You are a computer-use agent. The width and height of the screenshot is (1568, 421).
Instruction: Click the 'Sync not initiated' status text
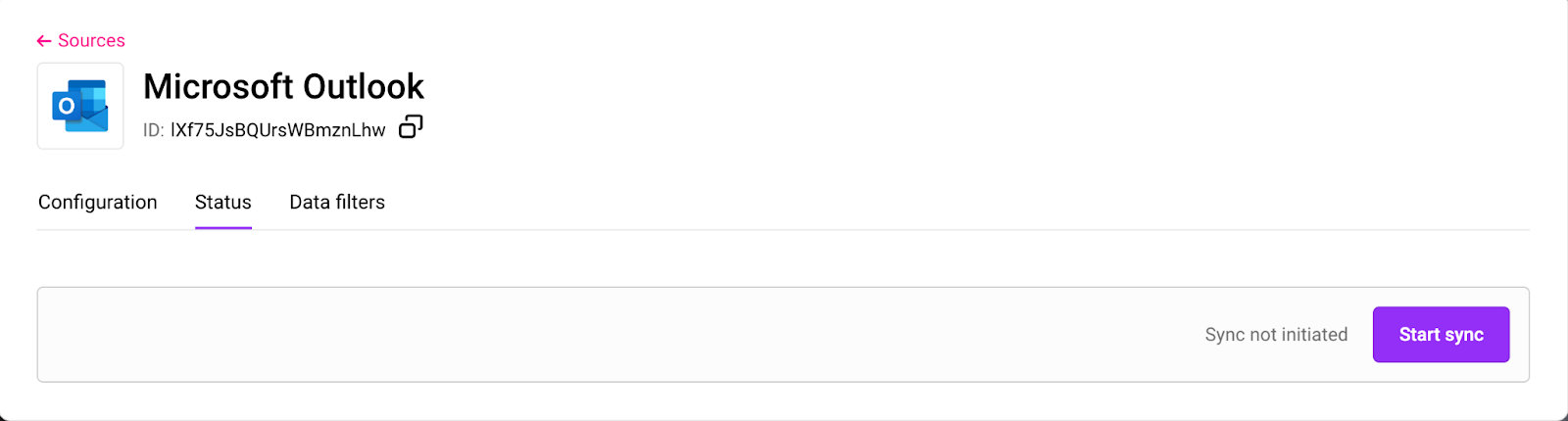[x=1276, y=335]
